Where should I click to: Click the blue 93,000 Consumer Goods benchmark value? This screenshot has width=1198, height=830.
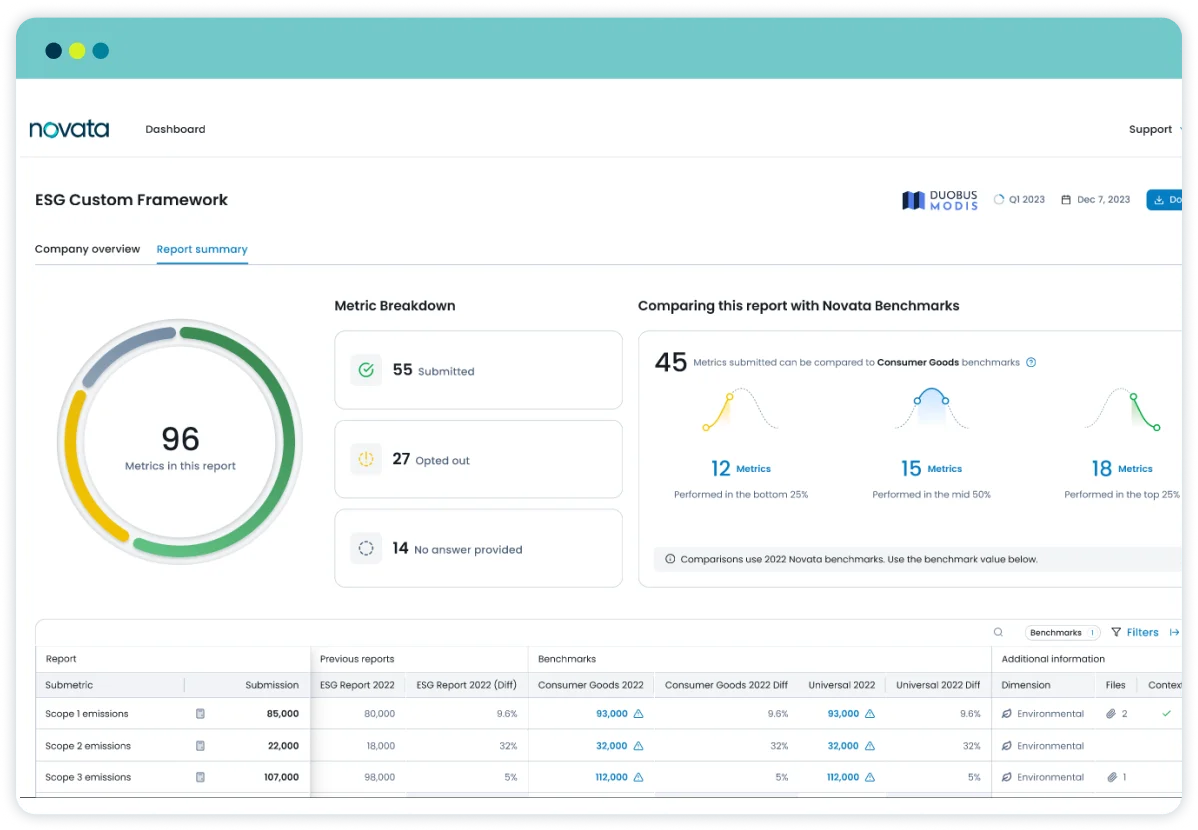click(612, 714)
